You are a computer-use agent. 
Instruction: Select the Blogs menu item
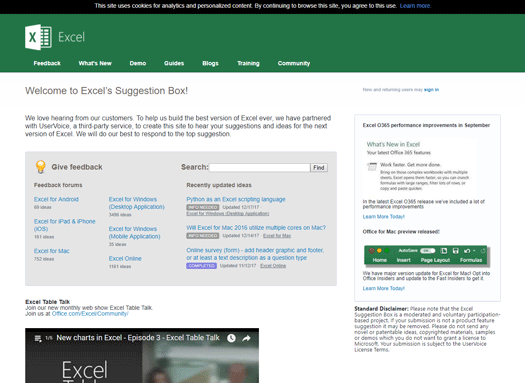click(x=210, y=63)
